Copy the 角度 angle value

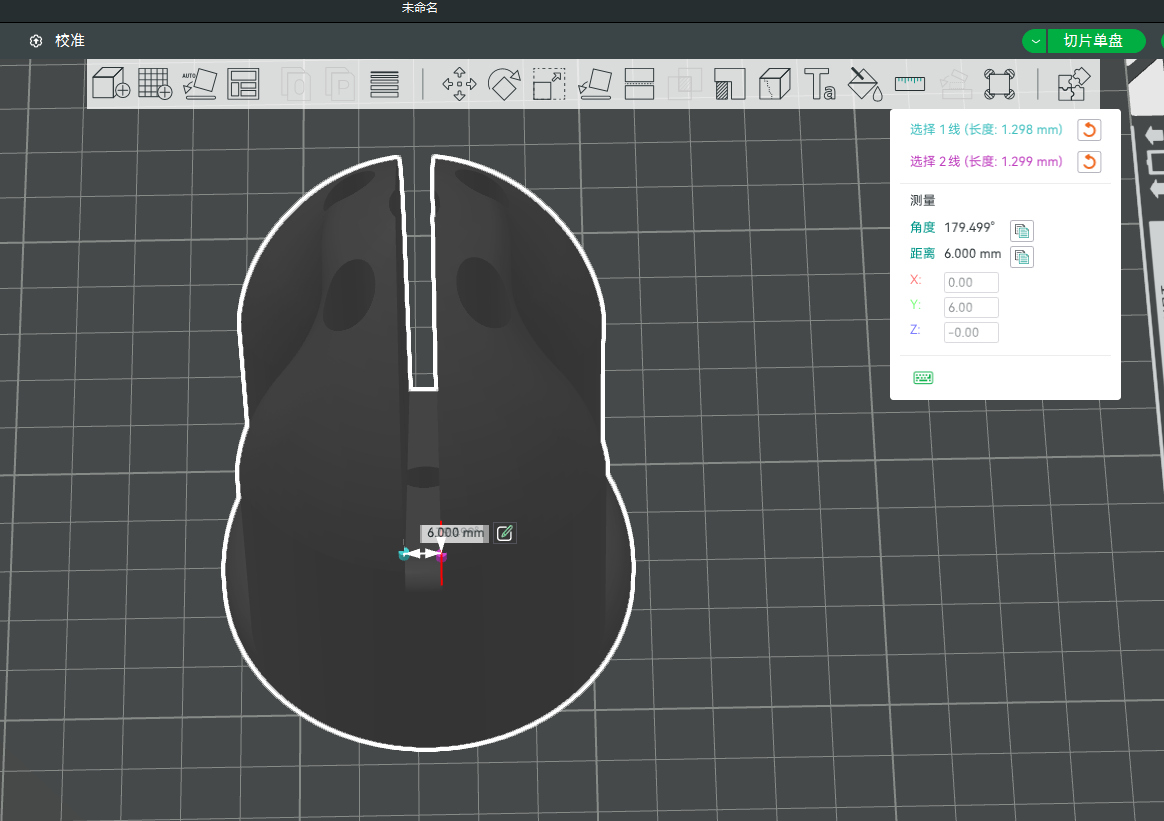[1021, 231]
